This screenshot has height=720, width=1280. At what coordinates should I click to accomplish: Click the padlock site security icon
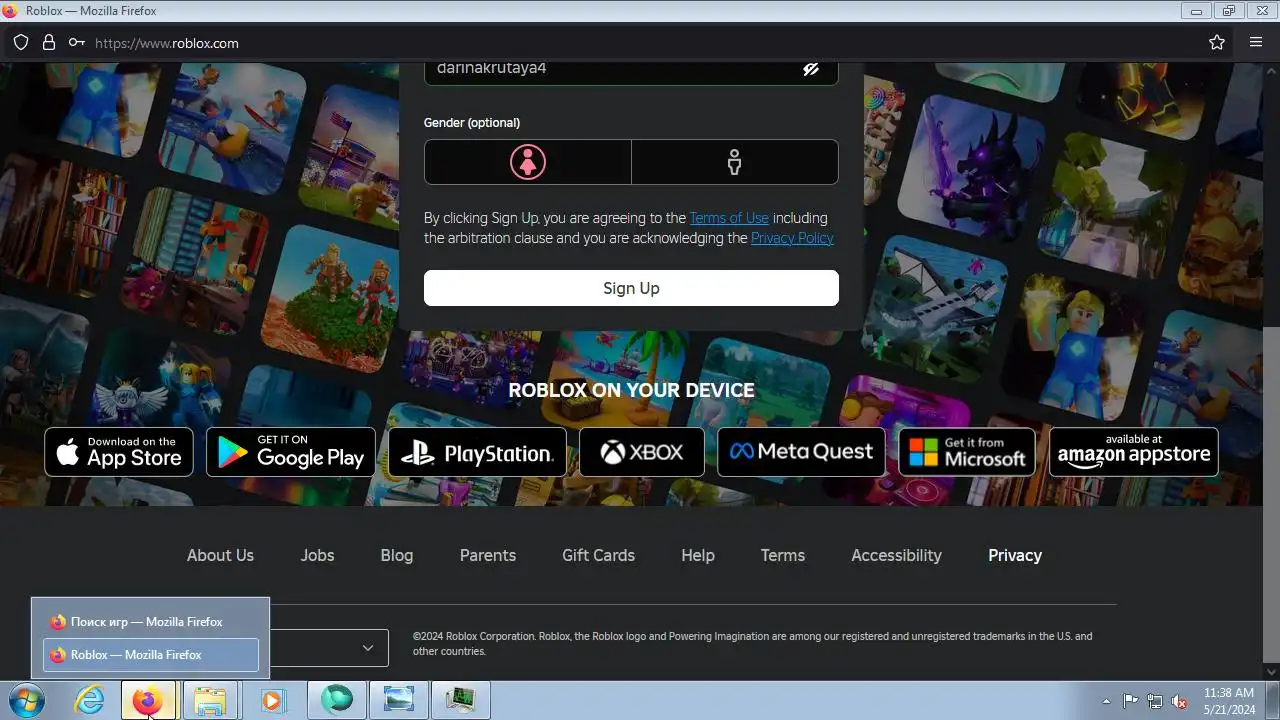[x=49, y=43]
